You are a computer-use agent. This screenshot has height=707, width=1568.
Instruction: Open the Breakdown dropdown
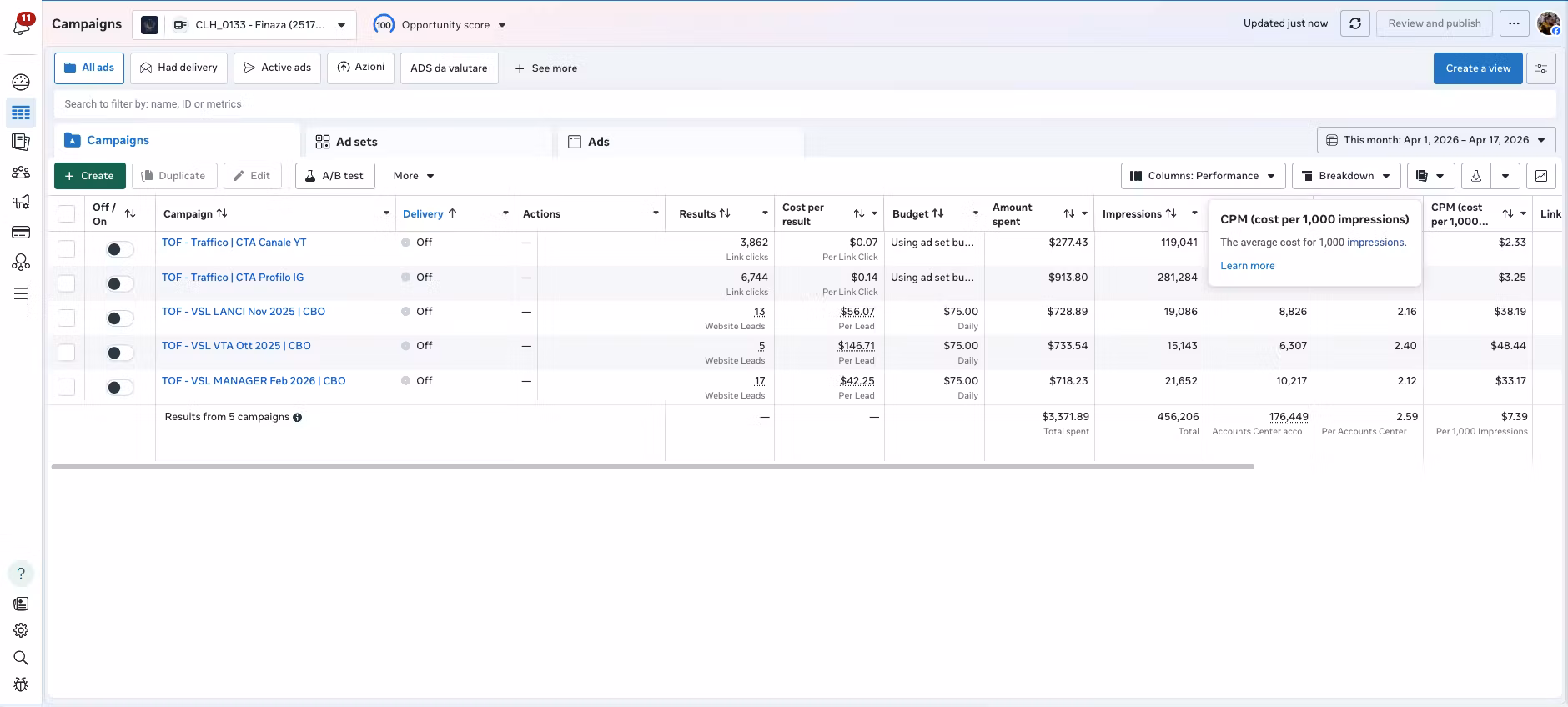[1346, 176]
